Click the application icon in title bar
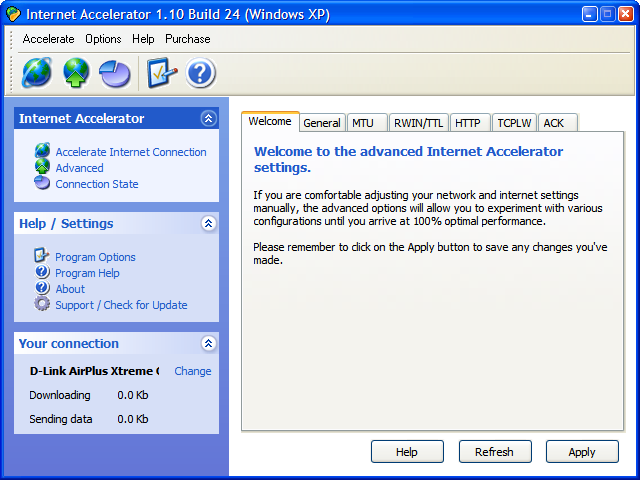The height and width of the screenshot is (480, 640). point(13,14)
